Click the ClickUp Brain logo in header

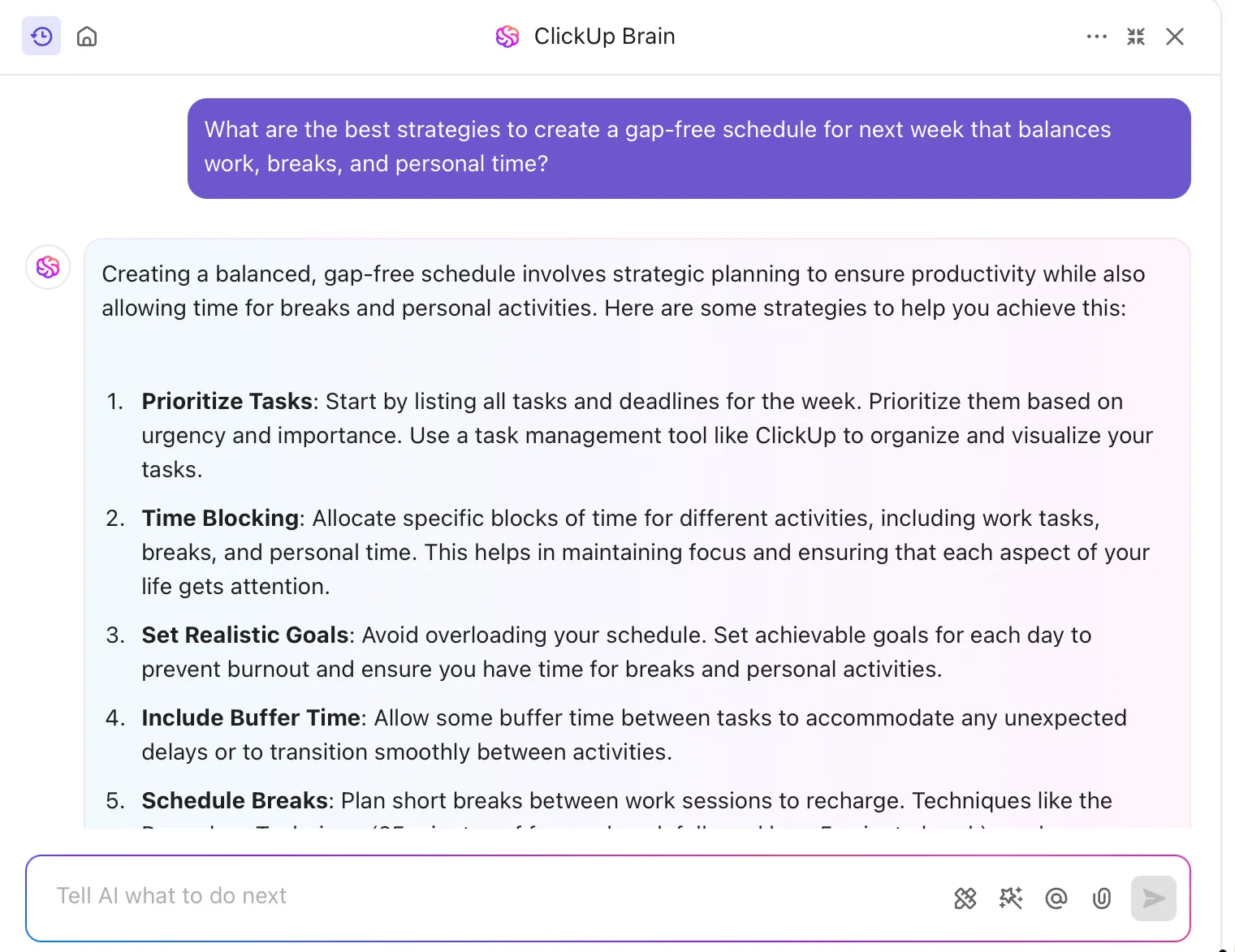(507, 37)
